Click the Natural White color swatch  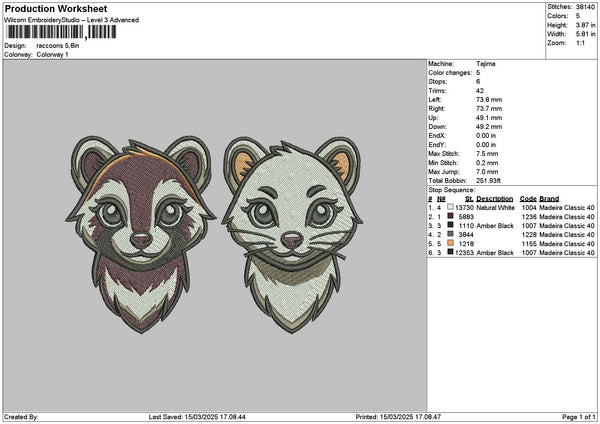click(451, 207)
